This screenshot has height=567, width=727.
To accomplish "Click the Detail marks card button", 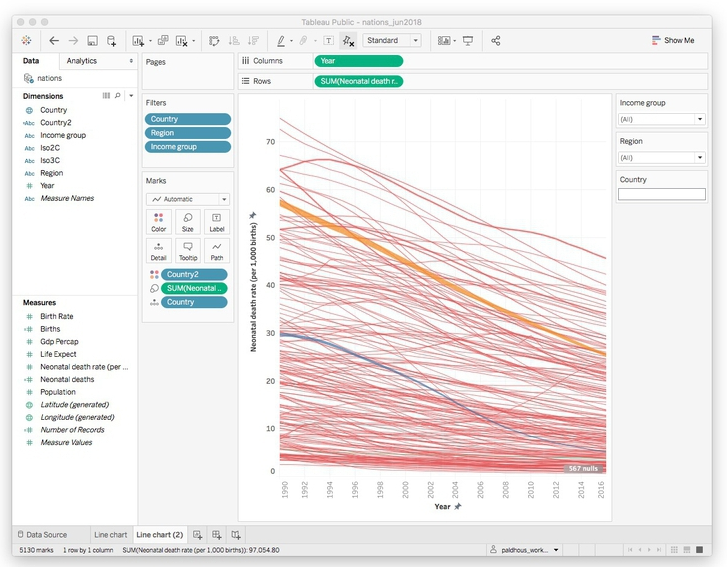I will click(159, 251).
